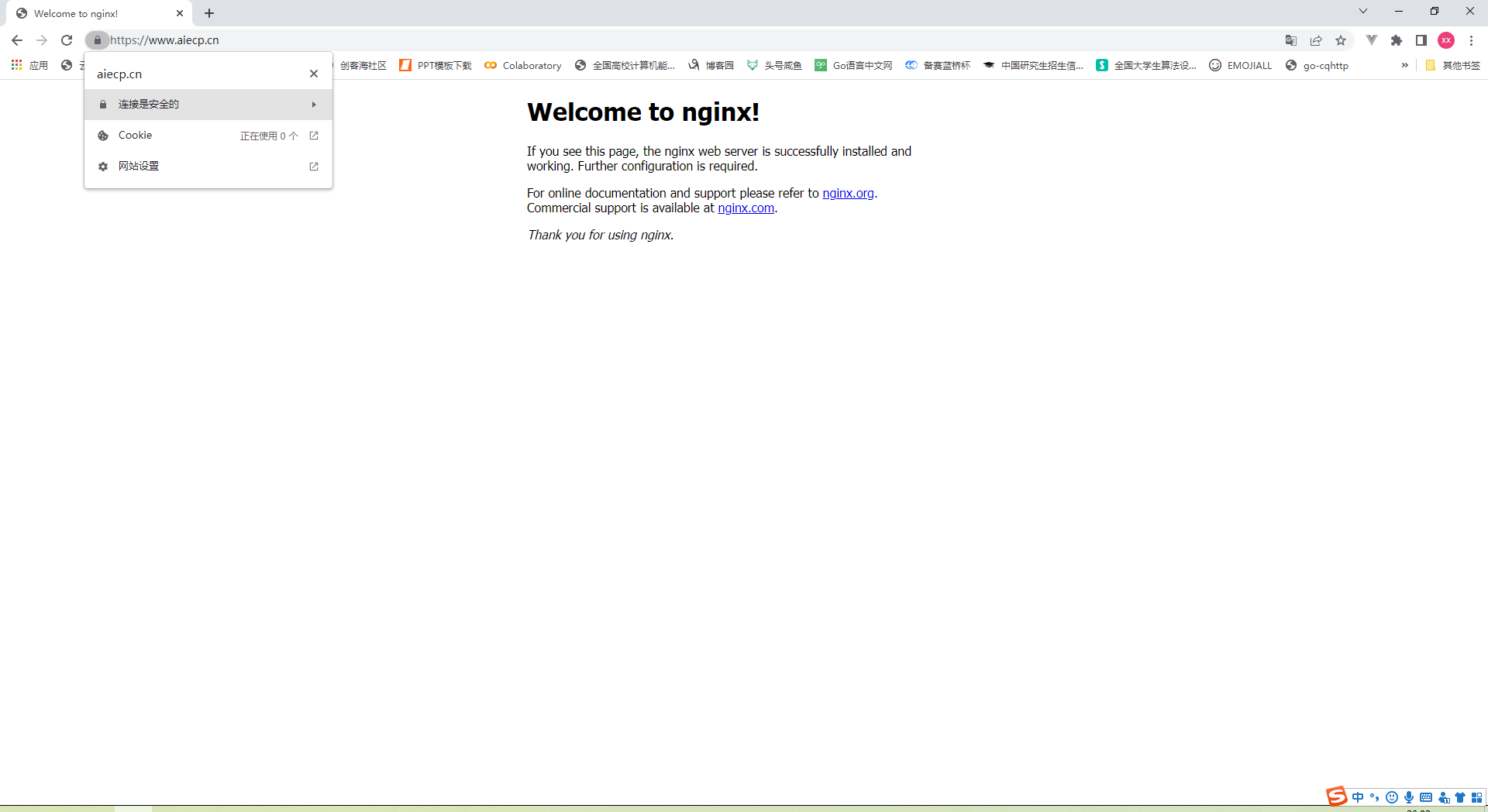Close the aiecp.cn site info popup
This screenshot has height=812, width=1488.
click(x=314, y=74)
